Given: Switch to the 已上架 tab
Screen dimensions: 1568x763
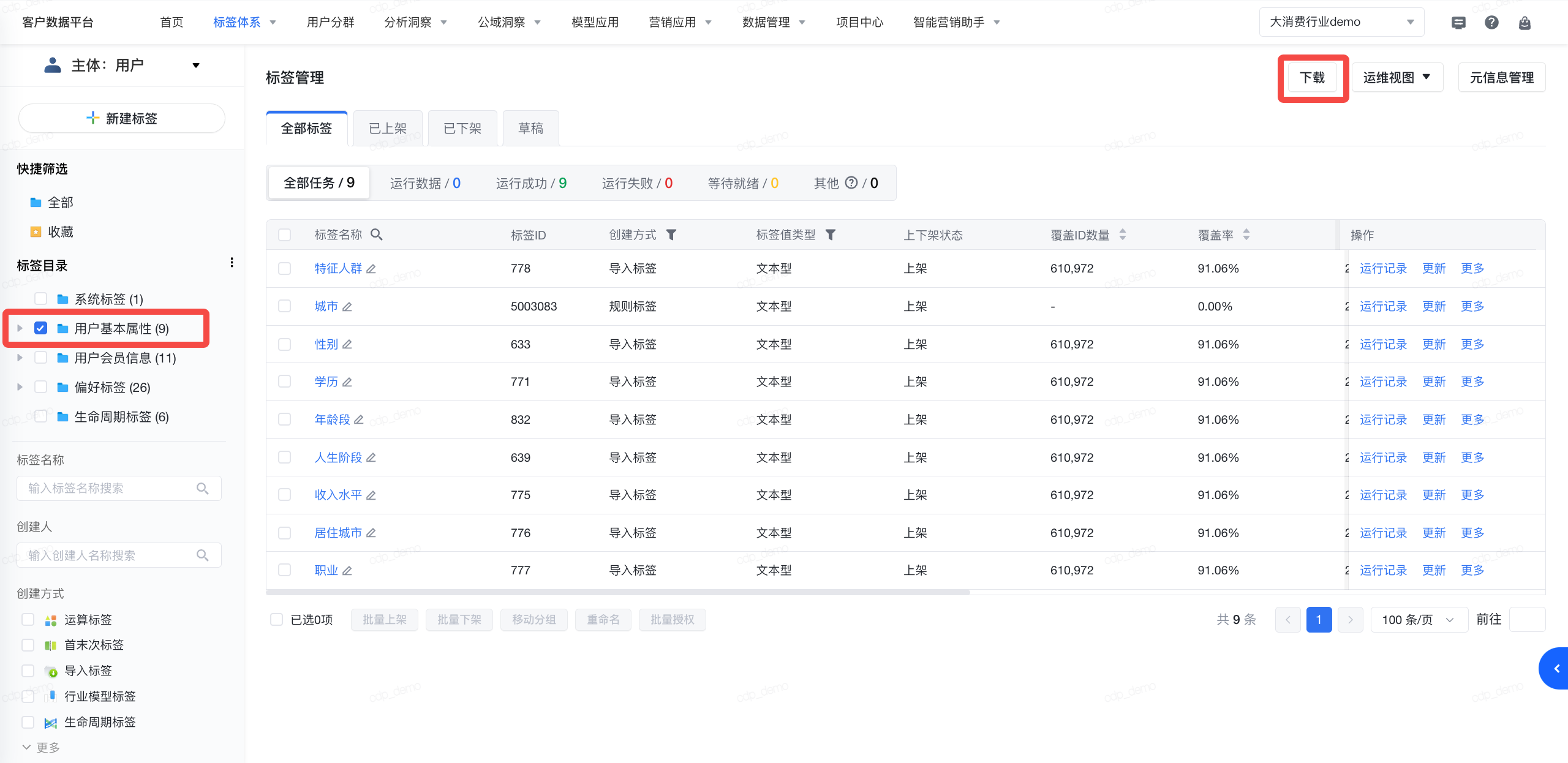Looking at the screenshot, I should [388, 129].
